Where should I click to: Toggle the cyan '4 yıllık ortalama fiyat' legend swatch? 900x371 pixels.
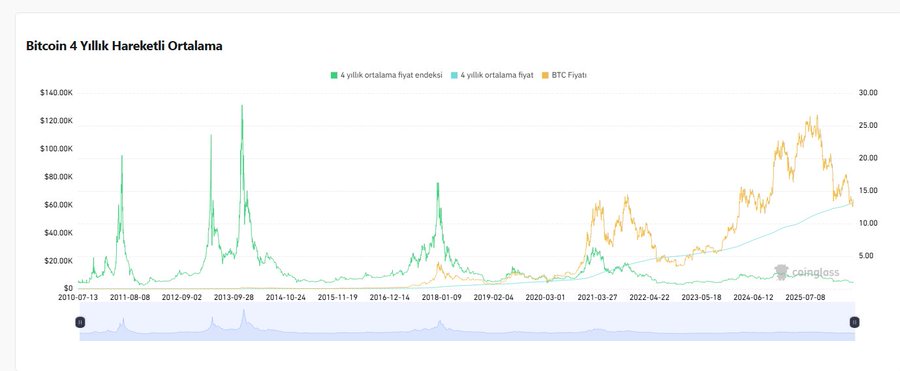point(454,75)
